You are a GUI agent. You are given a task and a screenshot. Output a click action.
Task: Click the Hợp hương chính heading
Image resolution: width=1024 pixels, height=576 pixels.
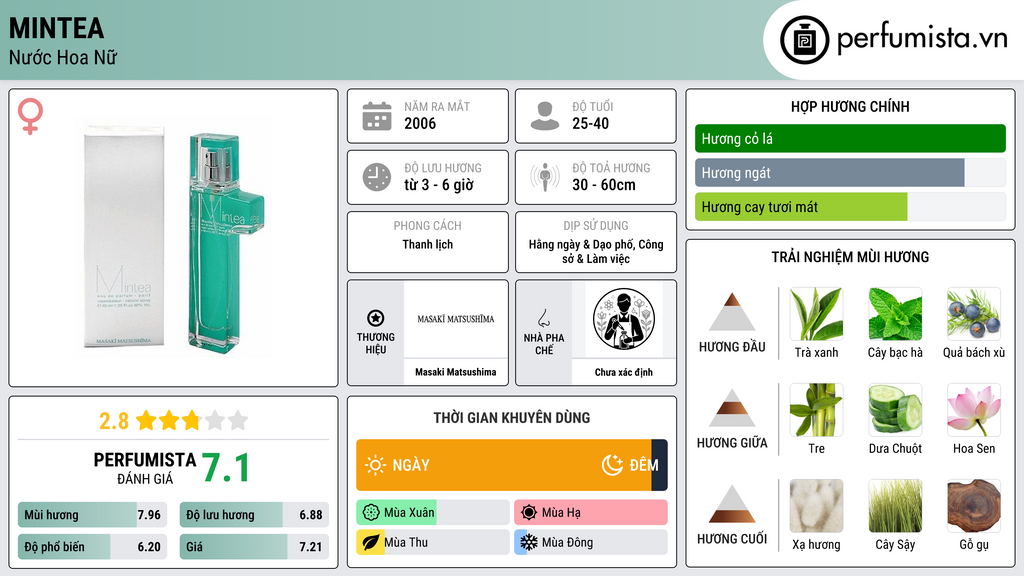(850, 106)
